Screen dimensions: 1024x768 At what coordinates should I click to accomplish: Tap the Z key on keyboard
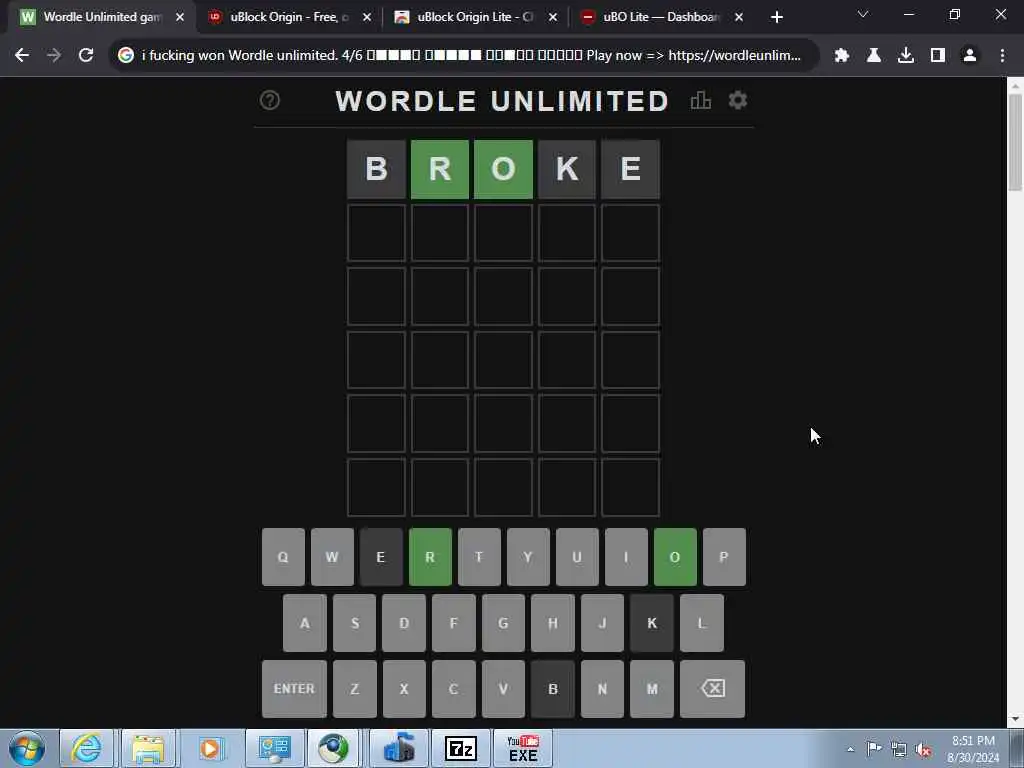click(x=355, y=689)
